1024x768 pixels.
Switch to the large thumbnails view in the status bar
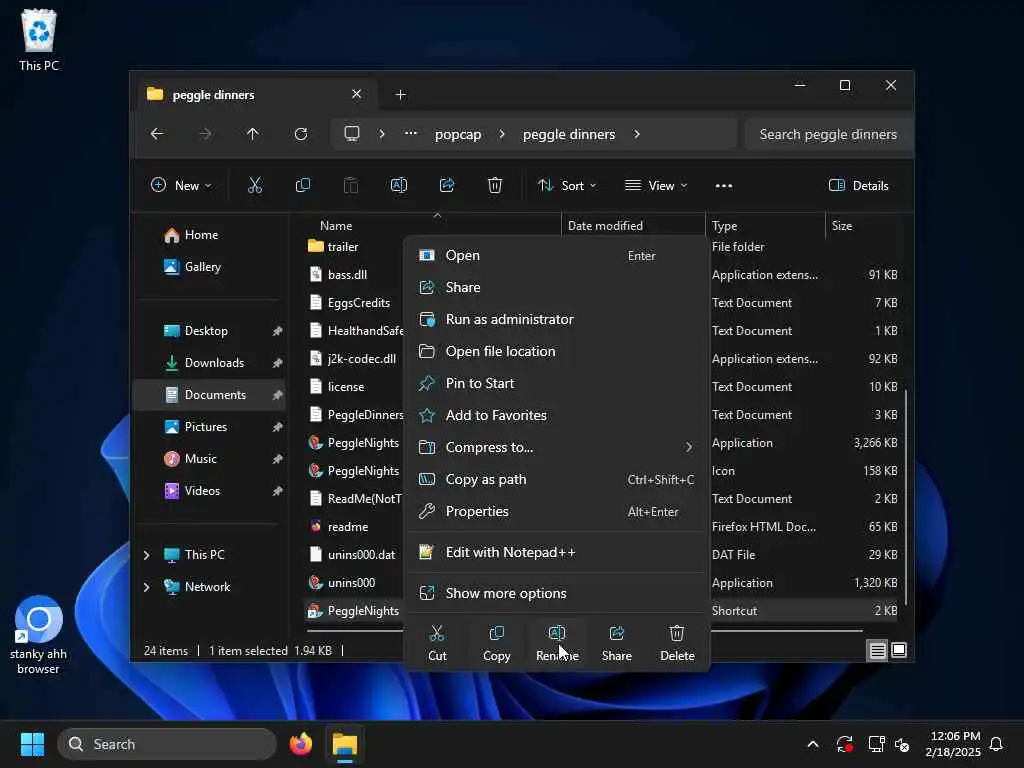click(x=899, y=650)
